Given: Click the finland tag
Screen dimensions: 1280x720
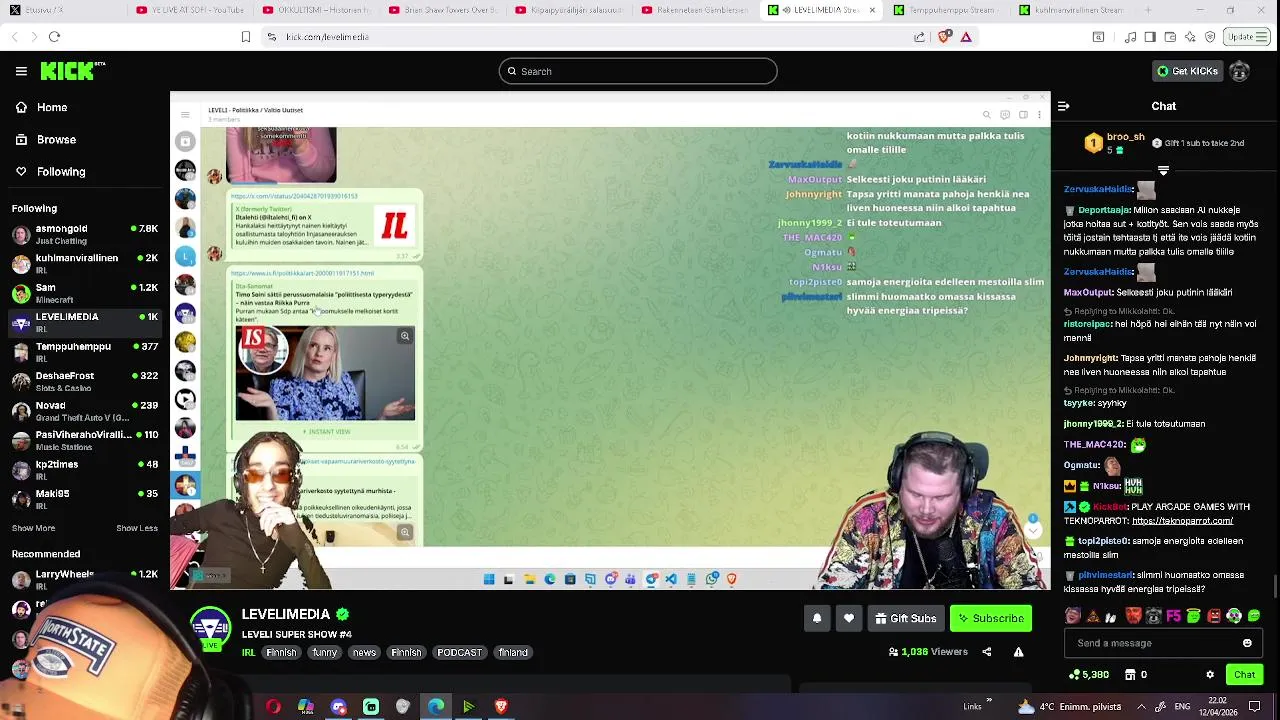Looking at the screenshot, I should pyautogui.click(x=513, y=652).
